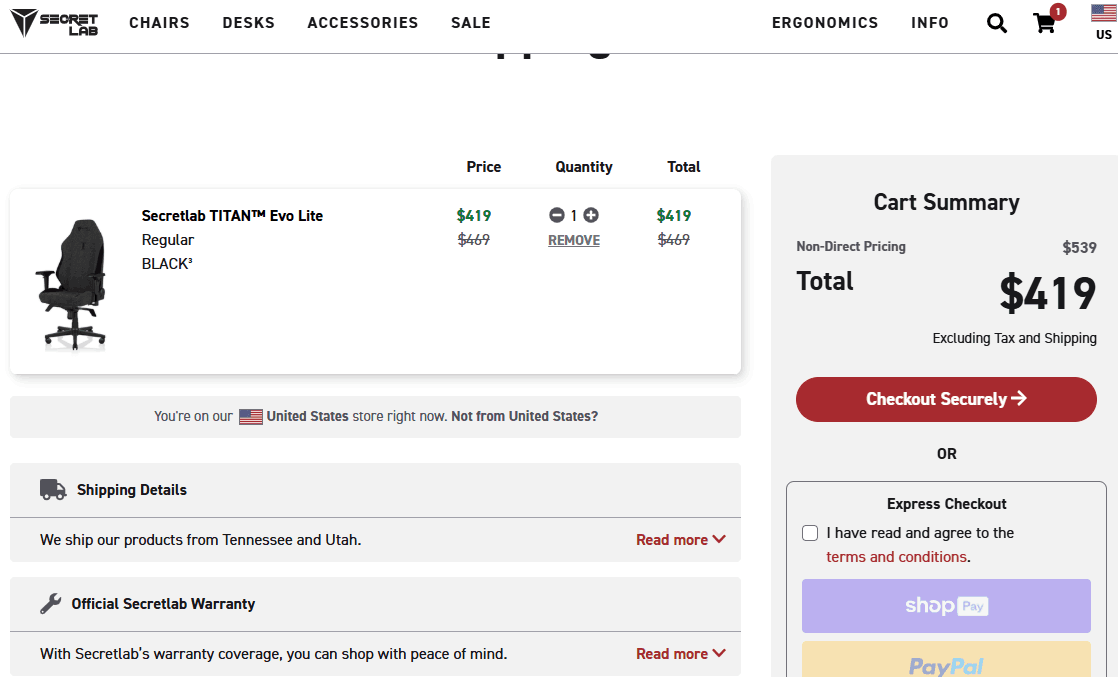Screen dimensions: 1118x677
Task: Click the TITAN Evo Lite chair thumbnail
Action: click(71, 284)
